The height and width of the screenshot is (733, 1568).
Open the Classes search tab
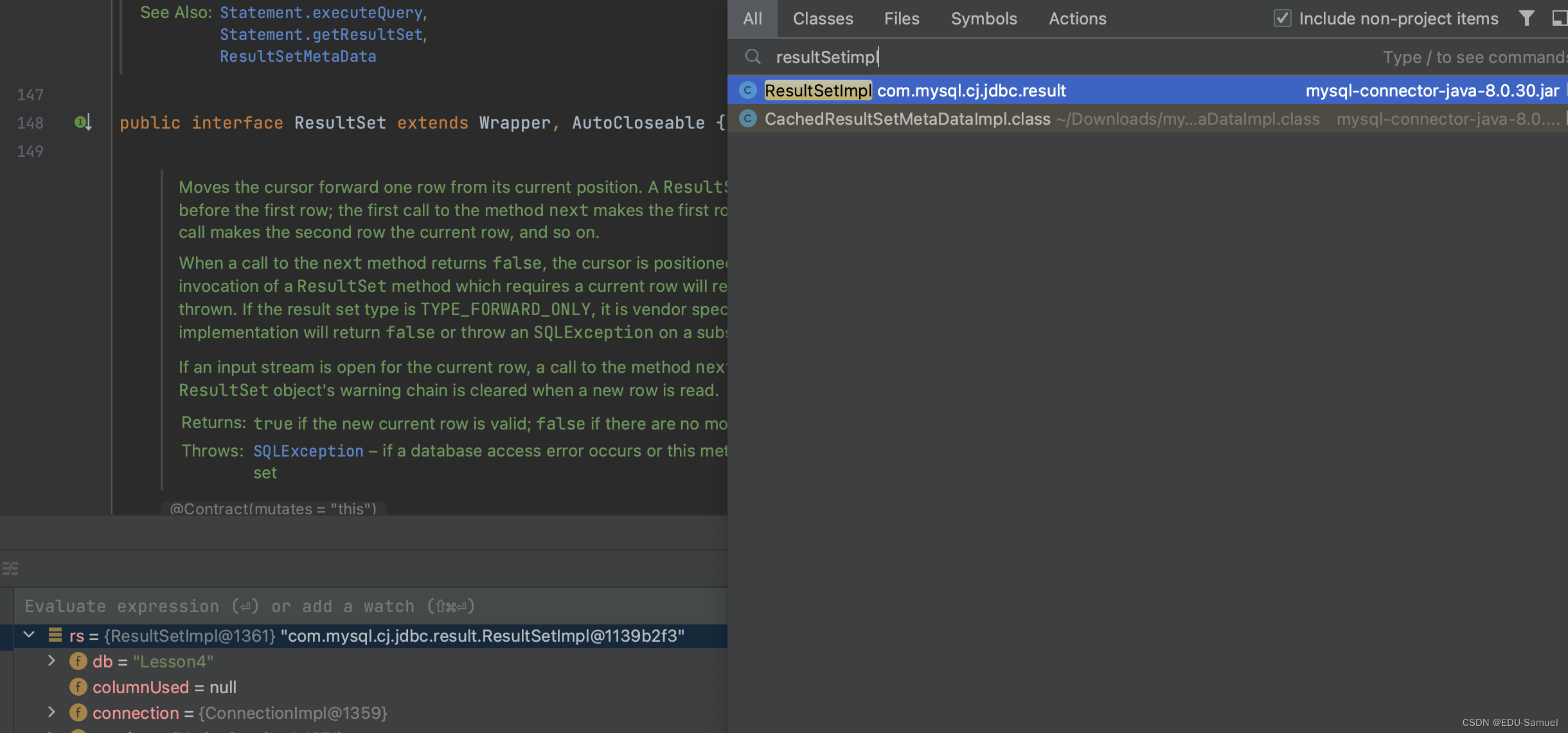tap(823, 19)
